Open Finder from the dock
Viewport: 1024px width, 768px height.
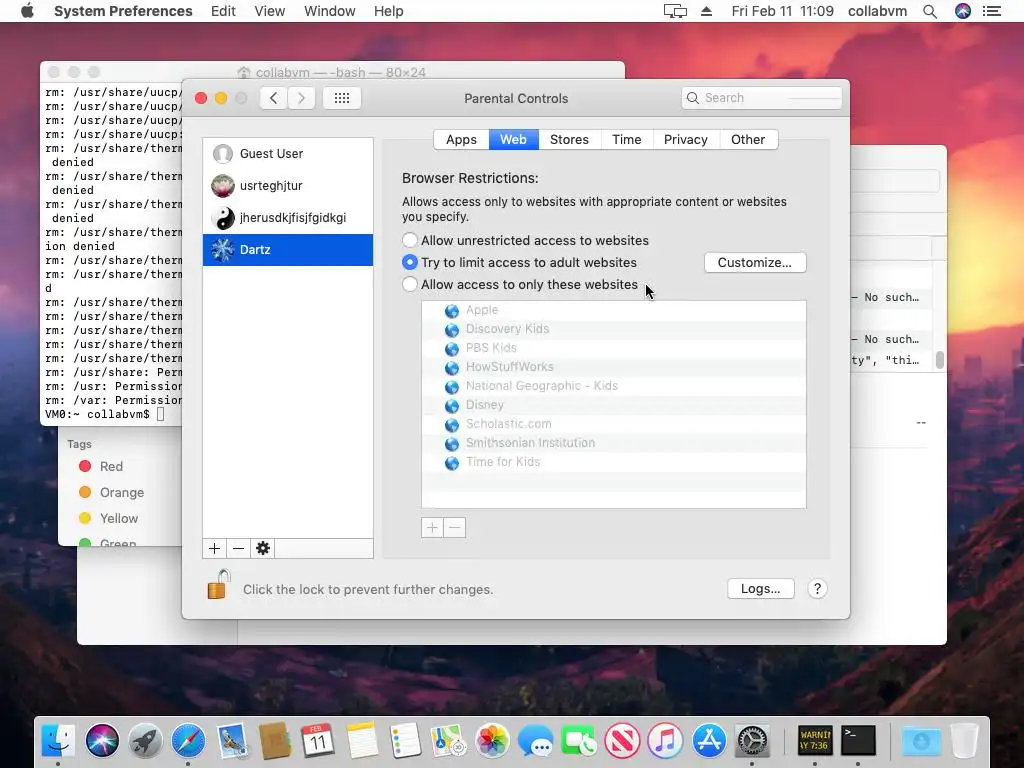pos(58,741)
